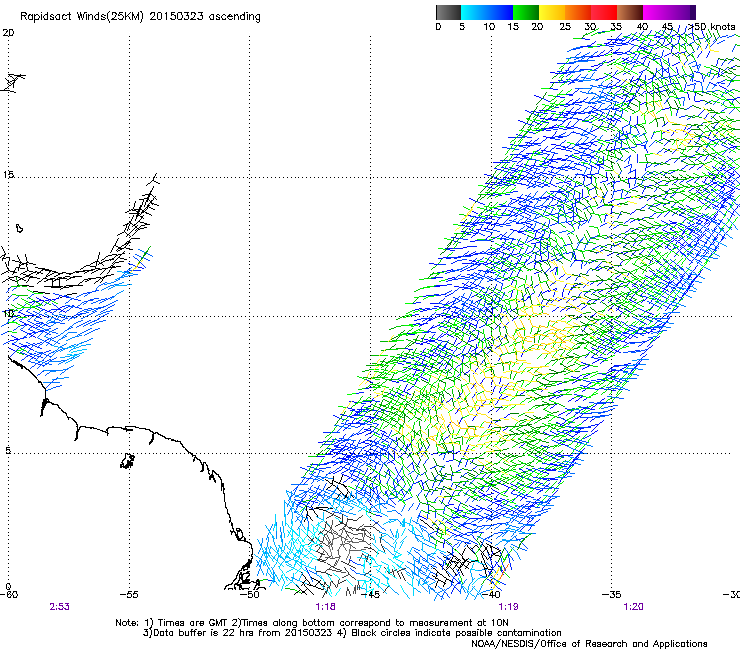The image size is (740, 650).
Task: Click the title 'Rapidscat Winds(25KM) 20150323 ascending'
Action: point(140,17)
